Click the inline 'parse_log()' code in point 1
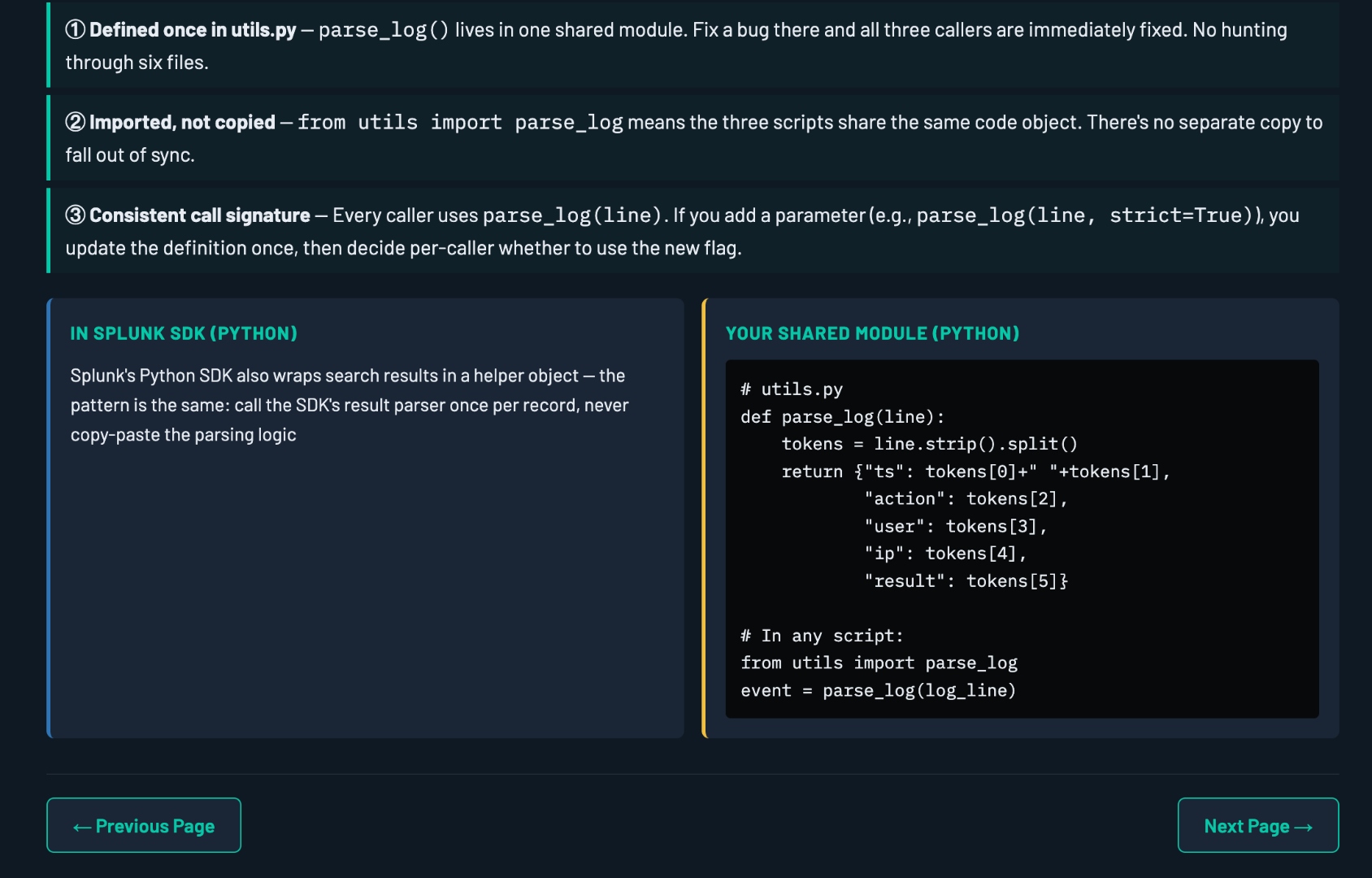This screenshot has height=878, width=1372. [384, 30]
